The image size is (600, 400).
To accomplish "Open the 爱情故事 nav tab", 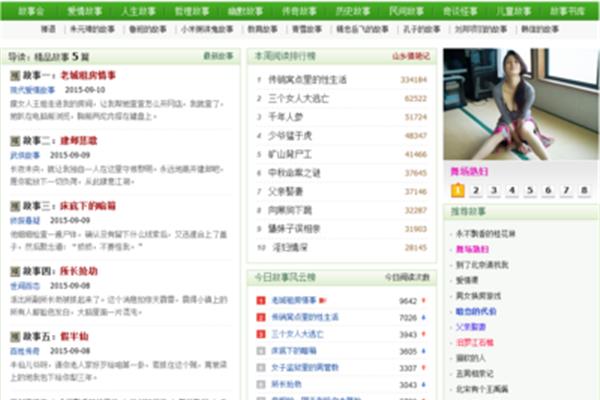I will (85, 11).
